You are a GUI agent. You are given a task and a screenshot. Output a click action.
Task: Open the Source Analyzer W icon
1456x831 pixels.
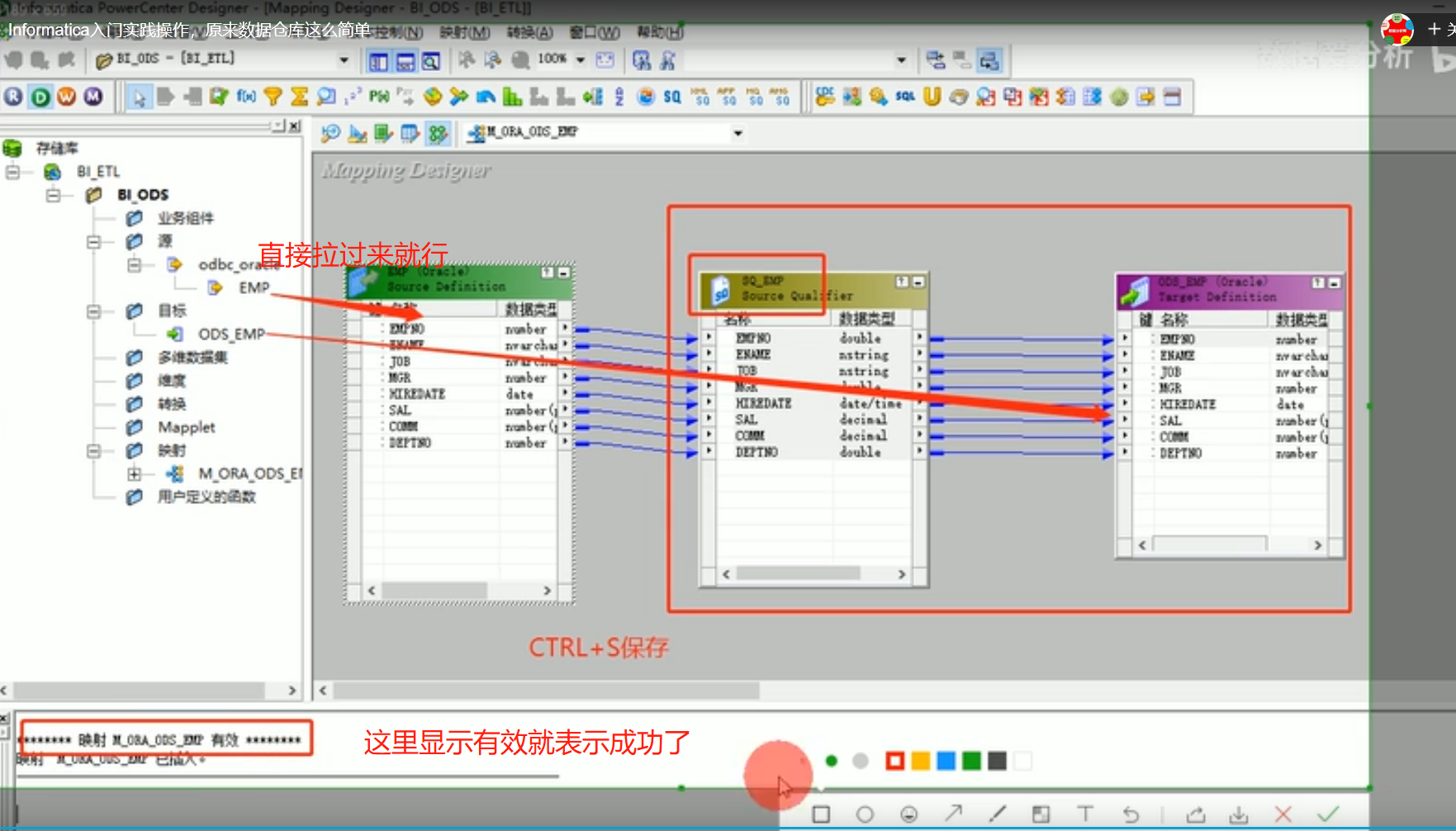coord(68,97)
